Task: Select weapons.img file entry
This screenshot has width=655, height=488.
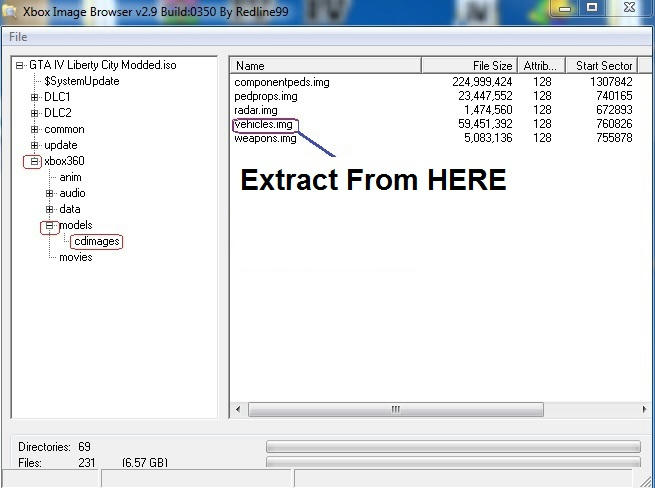Action: [265, 138]
